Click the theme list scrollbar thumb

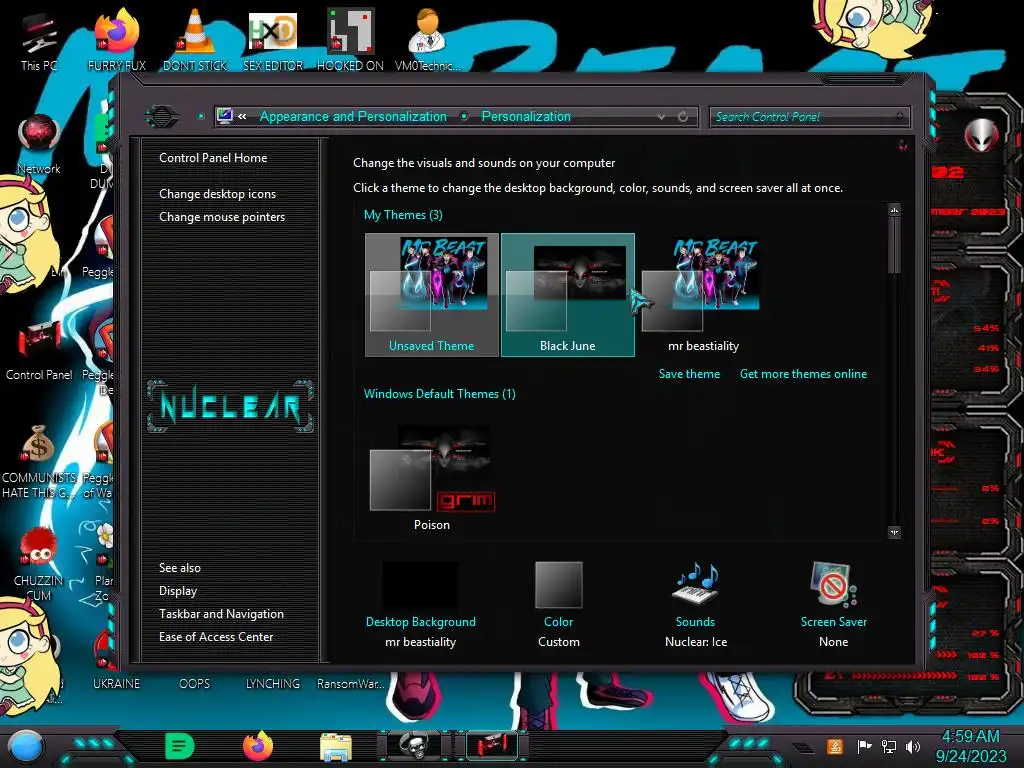point(895,246)
